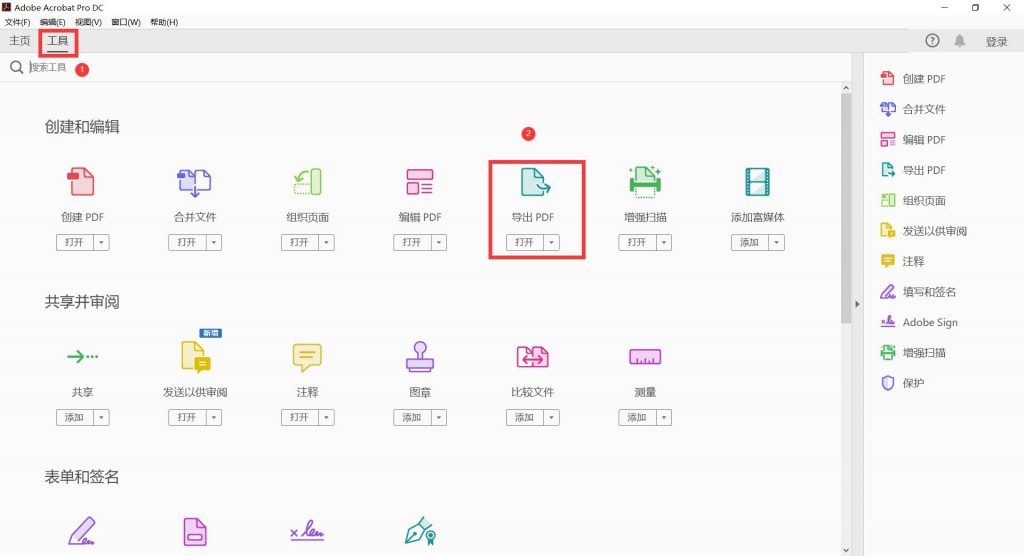Expand dropdown arrow under 图章

pos(439,417)
